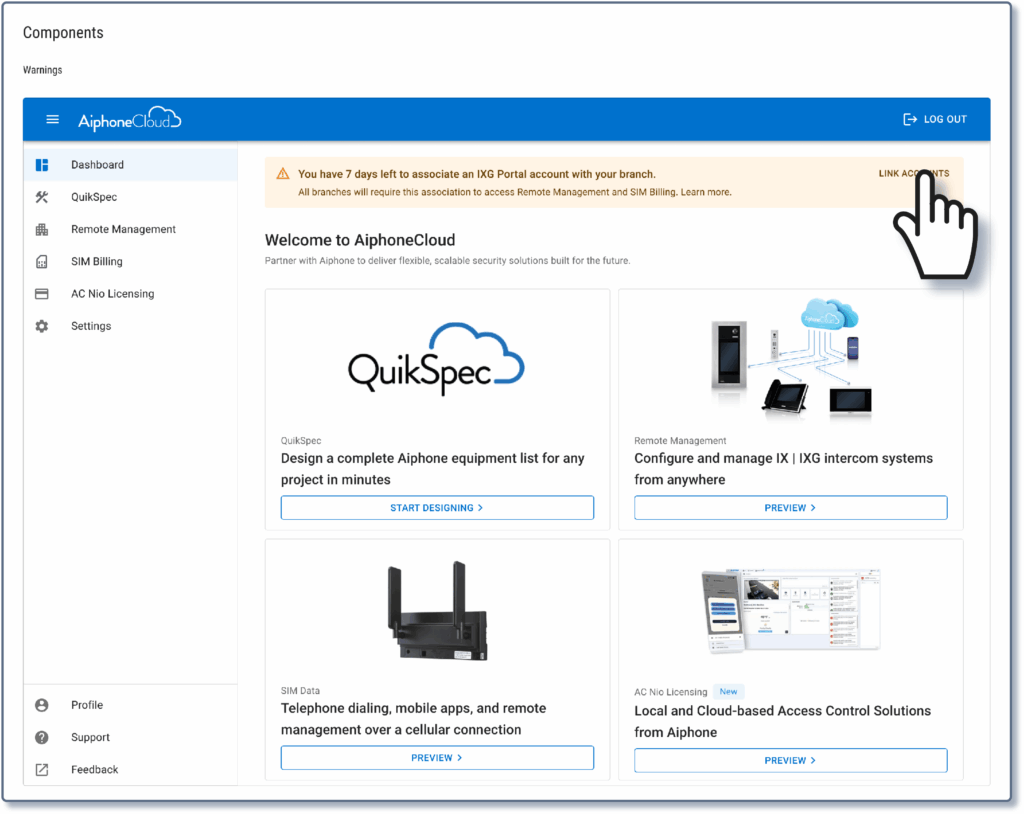Click the Remote Management building icon
The width and height of the screenshot is (1024, 814).
(42, 230)
